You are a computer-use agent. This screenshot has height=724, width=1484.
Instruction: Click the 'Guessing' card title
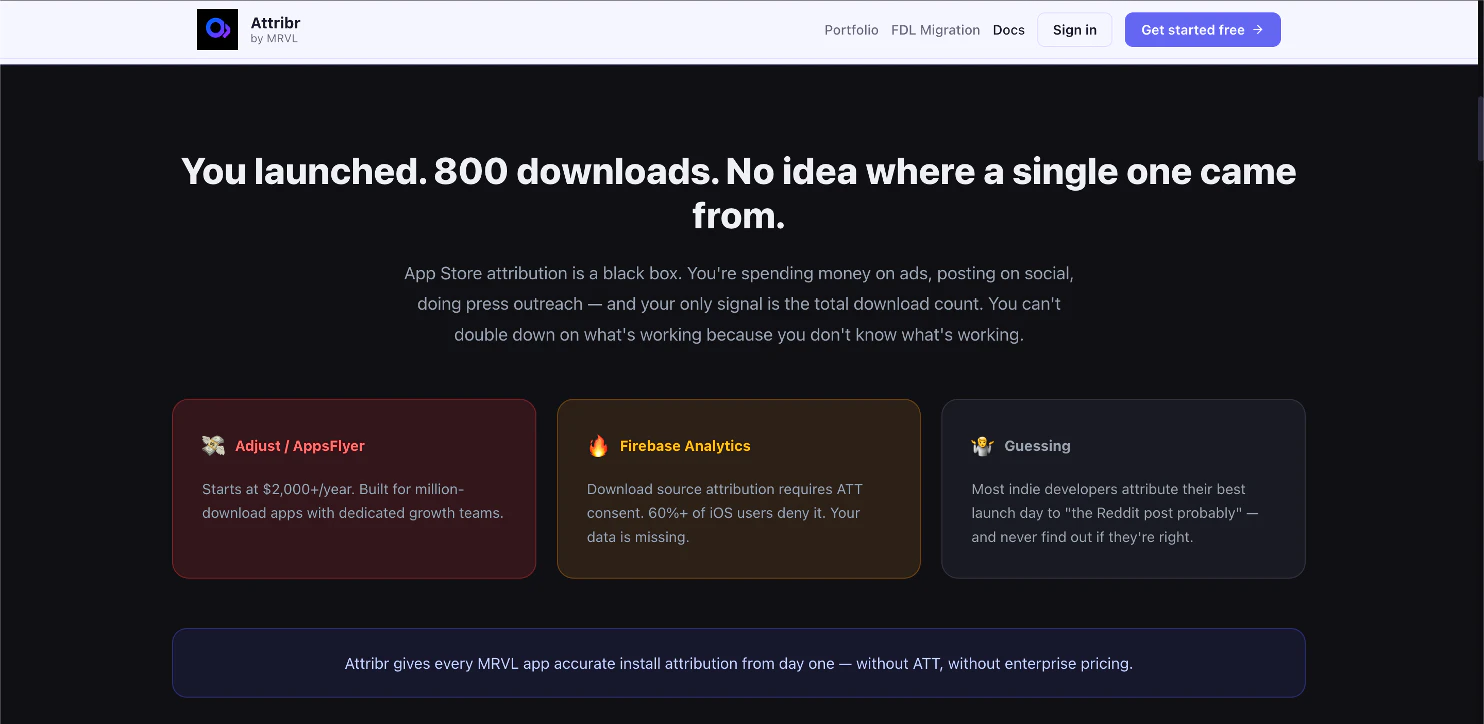click(1037, 446)
